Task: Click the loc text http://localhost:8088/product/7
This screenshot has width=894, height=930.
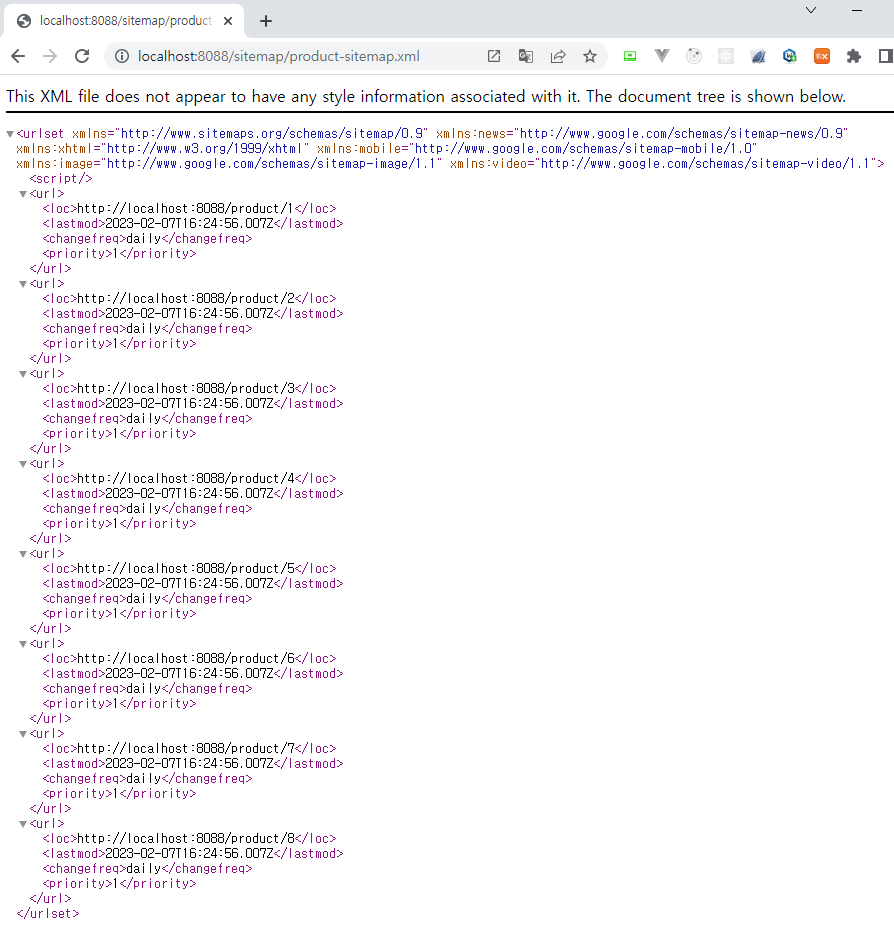Action: 185,749
